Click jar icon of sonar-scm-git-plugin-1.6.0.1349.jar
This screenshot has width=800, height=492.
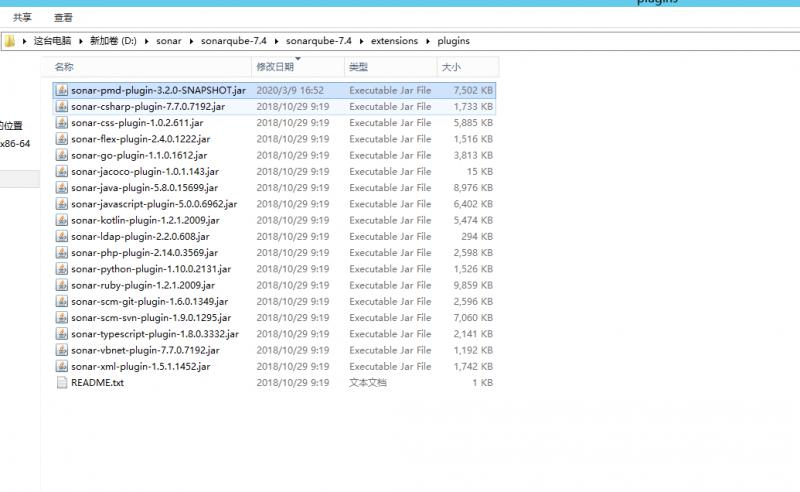(62, 302)
